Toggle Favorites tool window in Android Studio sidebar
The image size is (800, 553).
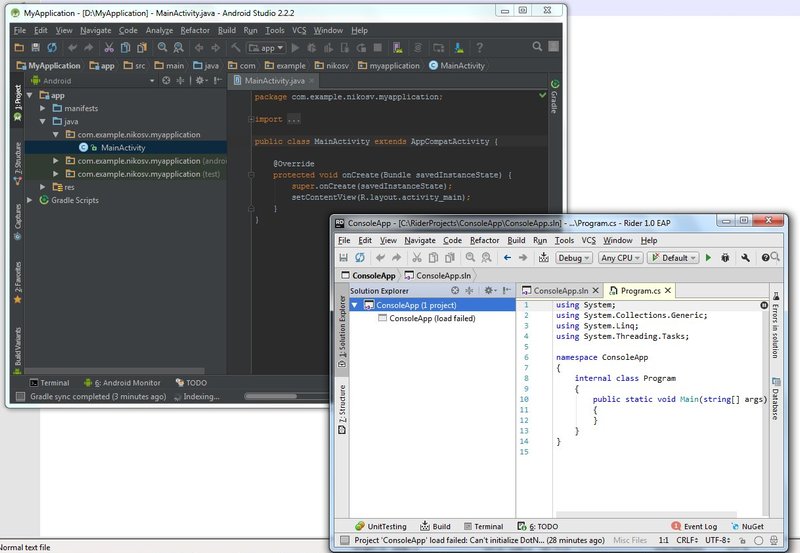(x=18, y=283)
